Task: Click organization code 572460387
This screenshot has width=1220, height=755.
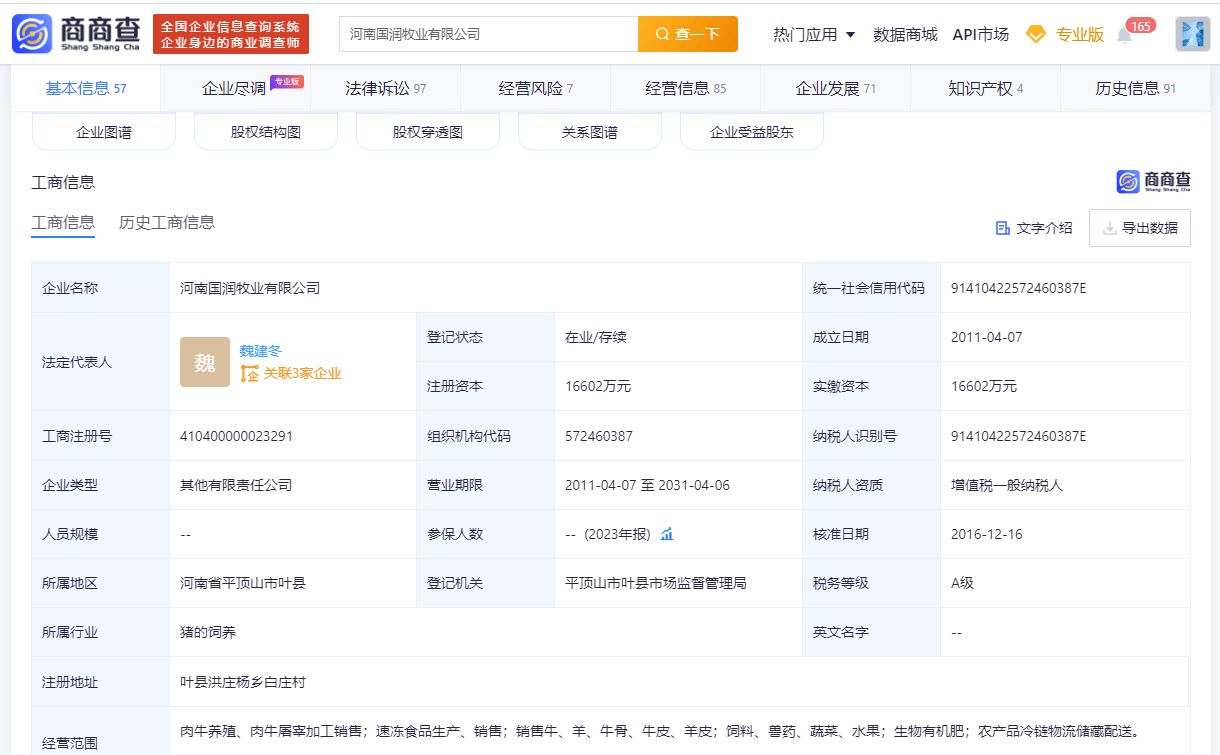Action: coord(599,436)
